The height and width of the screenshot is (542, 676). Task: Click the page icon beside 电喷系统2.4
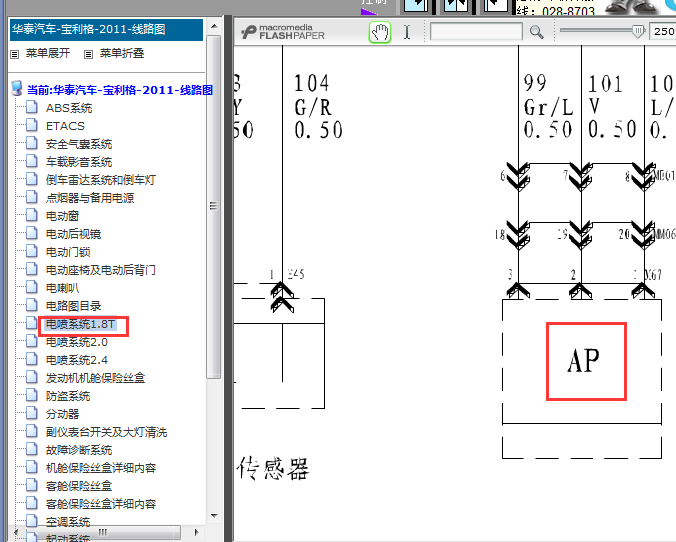(31, 359)
